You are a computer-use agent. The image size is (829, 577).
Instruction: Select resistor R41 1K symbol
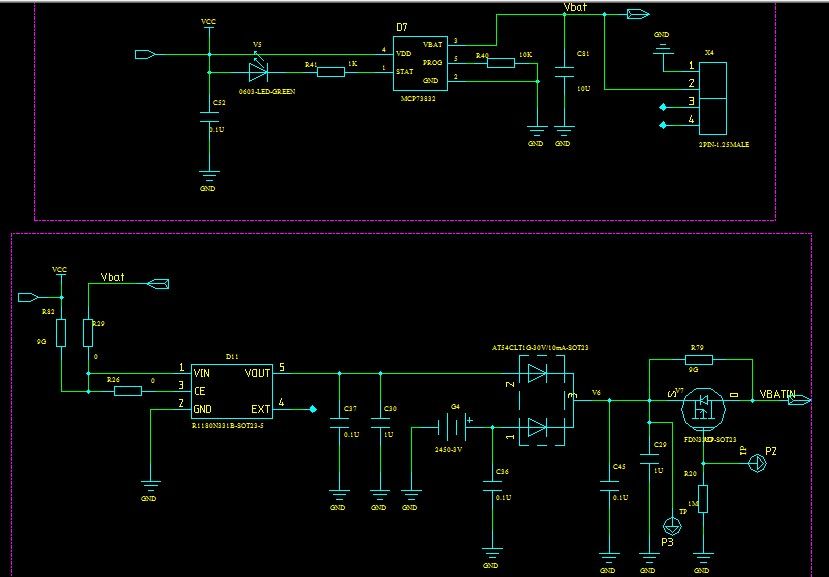330,71
